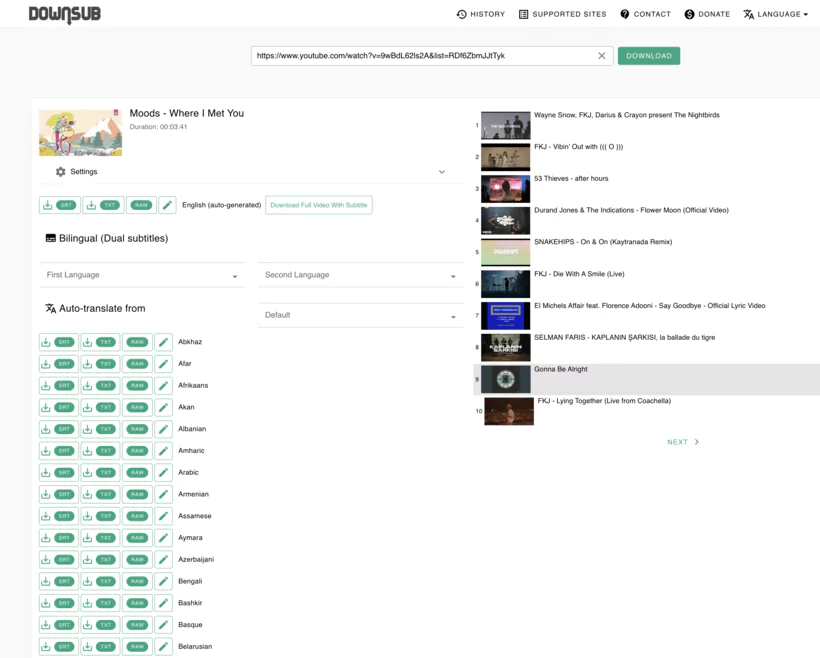
Task: Download Arabic SRT subtitle
Action: (x=59, y=473)
